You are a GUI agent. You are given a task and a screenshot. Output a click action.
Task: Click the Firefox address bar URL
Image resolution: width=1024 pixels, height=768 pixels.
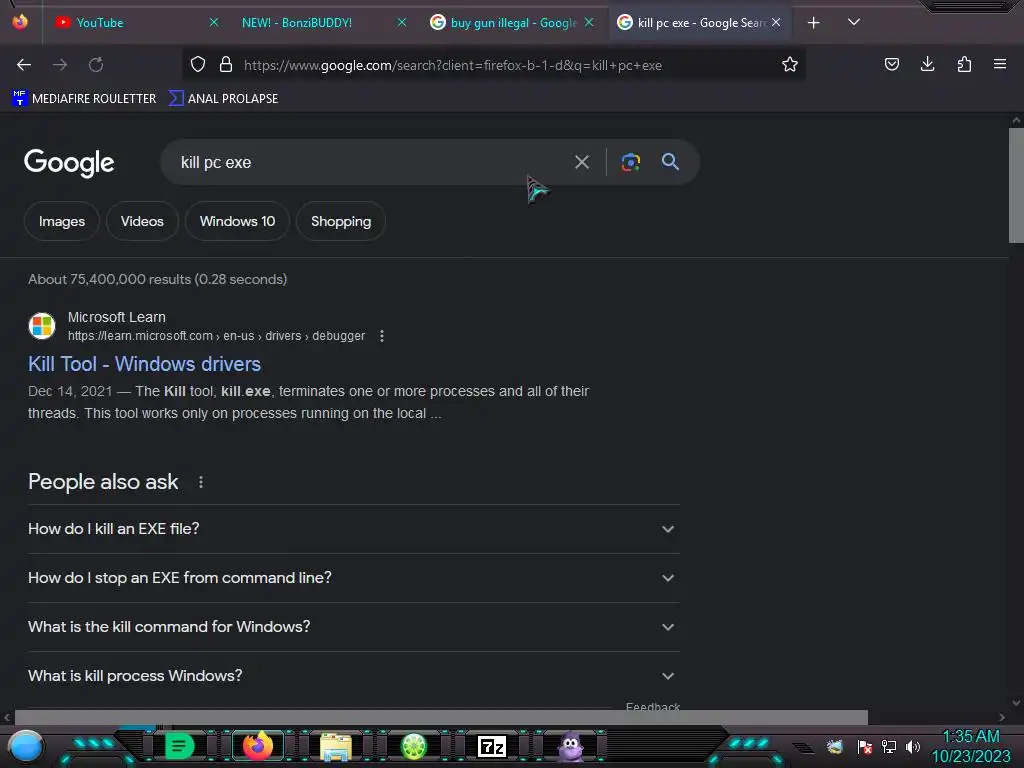point(453,65)
